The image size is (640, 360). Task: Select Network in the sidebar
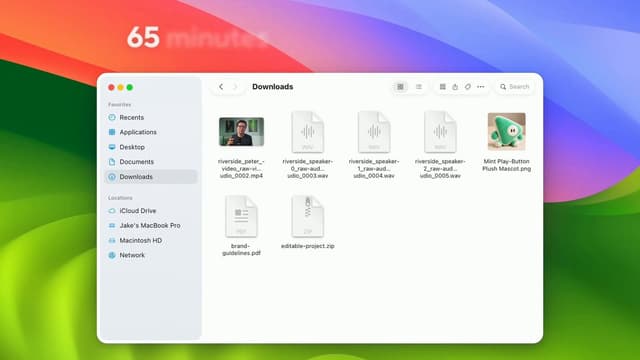click(151, 255)
